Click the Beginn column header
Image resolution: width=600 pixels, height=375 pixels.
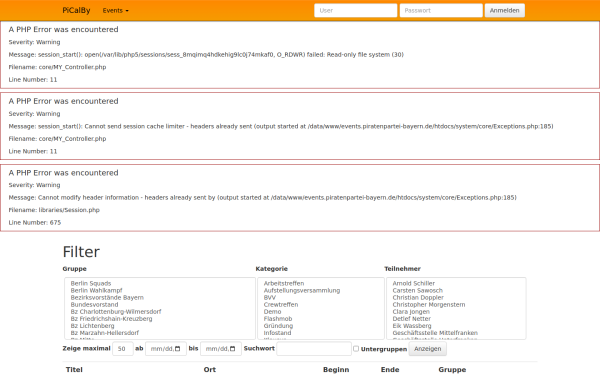(x=336, y=370)
